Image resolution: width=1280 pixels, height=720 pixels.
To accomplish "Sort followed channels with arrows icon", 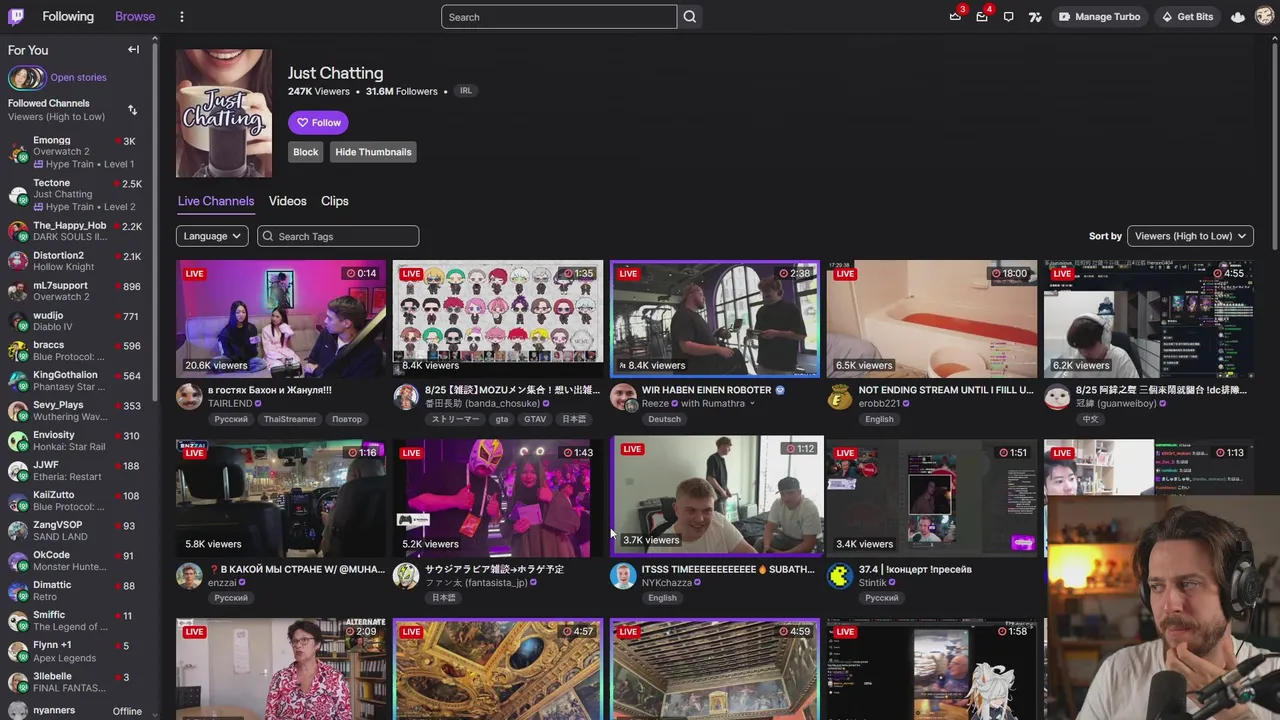I will point(132,110).
